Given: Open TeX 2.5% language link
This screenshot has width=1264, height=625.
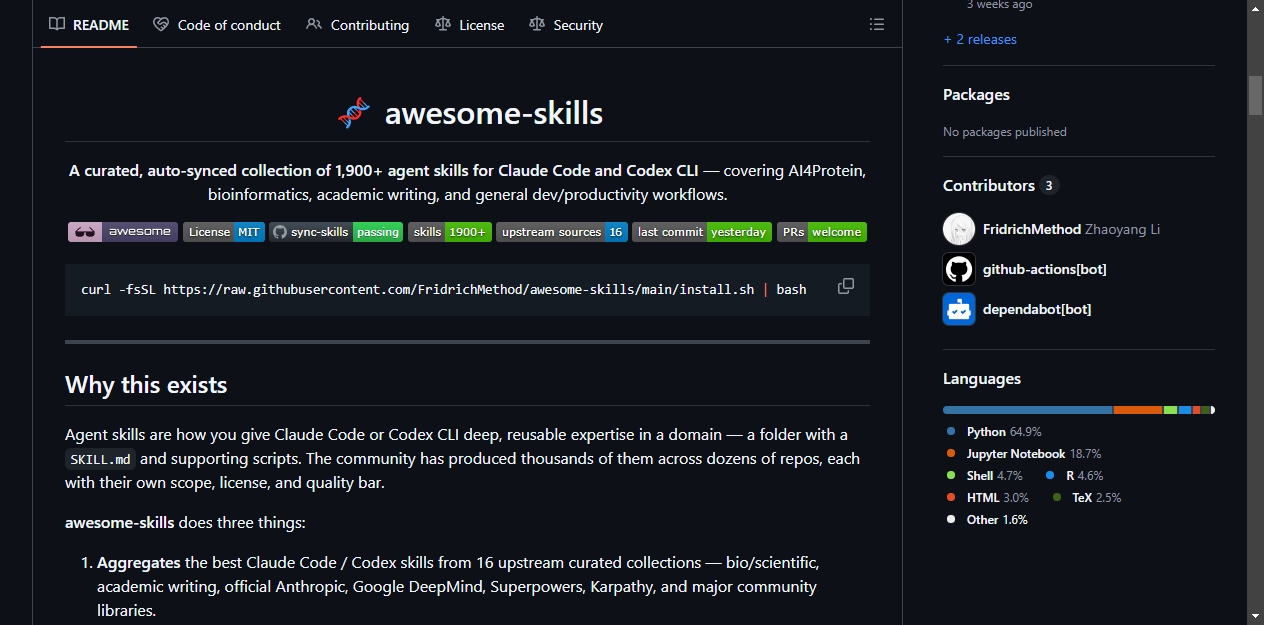Looking at the screenshot, I should pyautogui.click(x=1087, y=498).
